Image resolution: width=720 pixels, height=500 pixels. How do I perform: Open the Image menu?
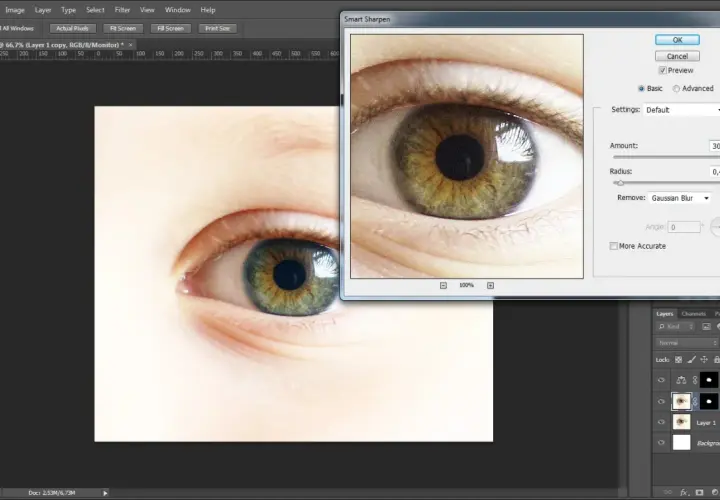point(15,10)
